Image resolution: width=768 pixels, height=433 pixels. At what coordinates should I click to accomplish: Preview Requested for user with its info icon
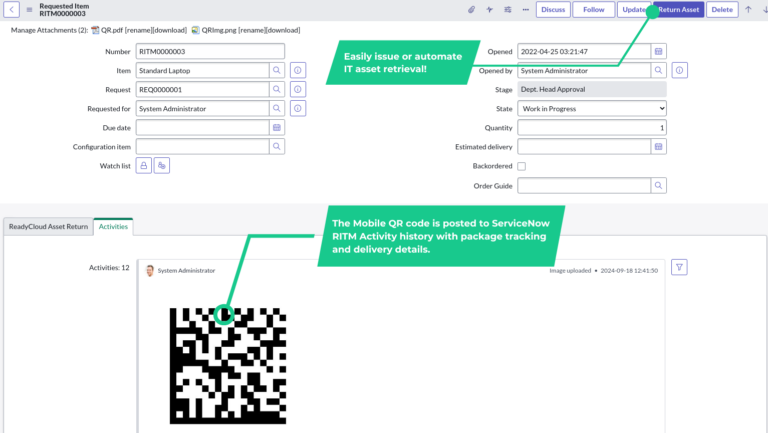coord(298,108)
